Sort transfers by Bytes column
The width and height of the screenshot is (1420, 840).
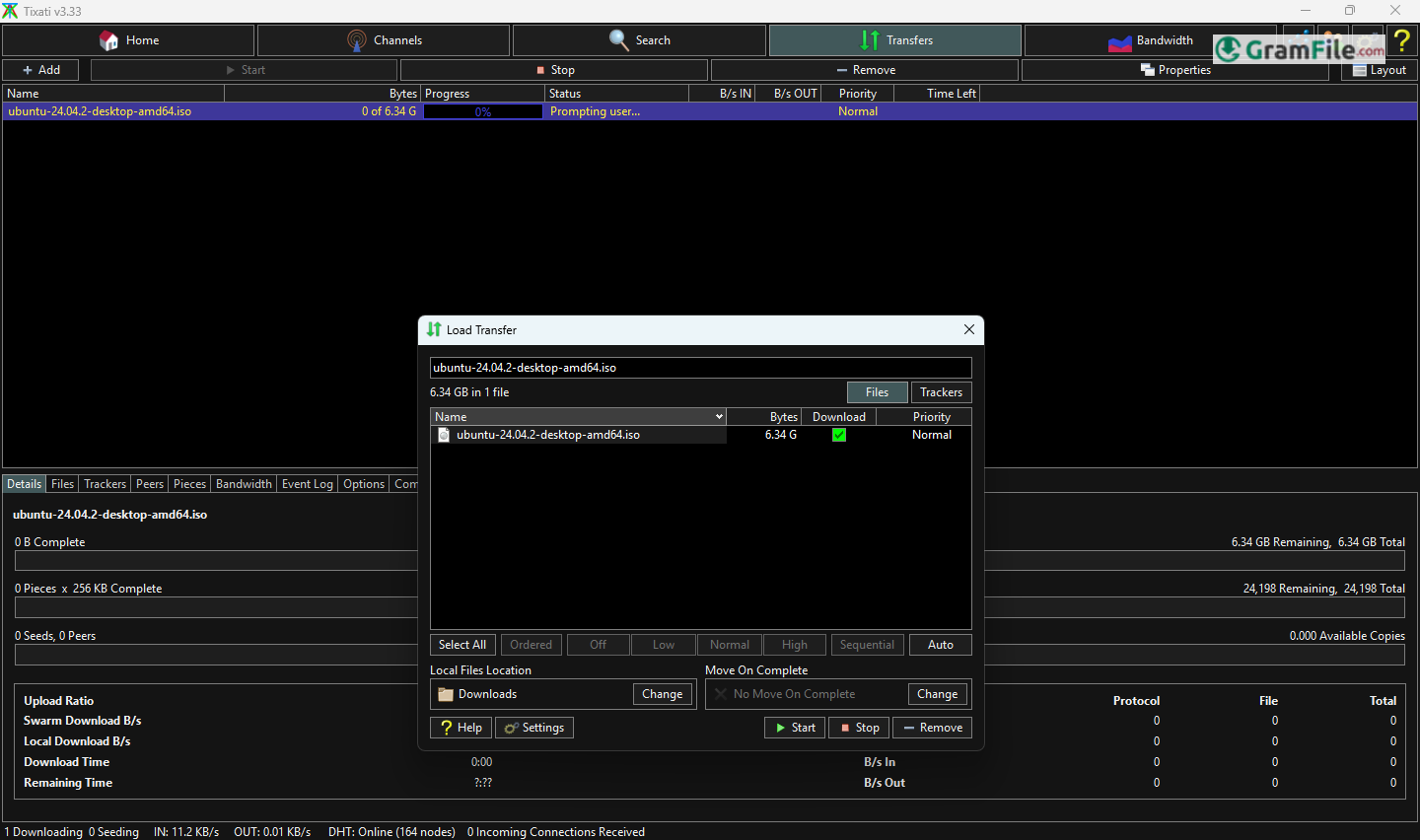click(322, 94)
